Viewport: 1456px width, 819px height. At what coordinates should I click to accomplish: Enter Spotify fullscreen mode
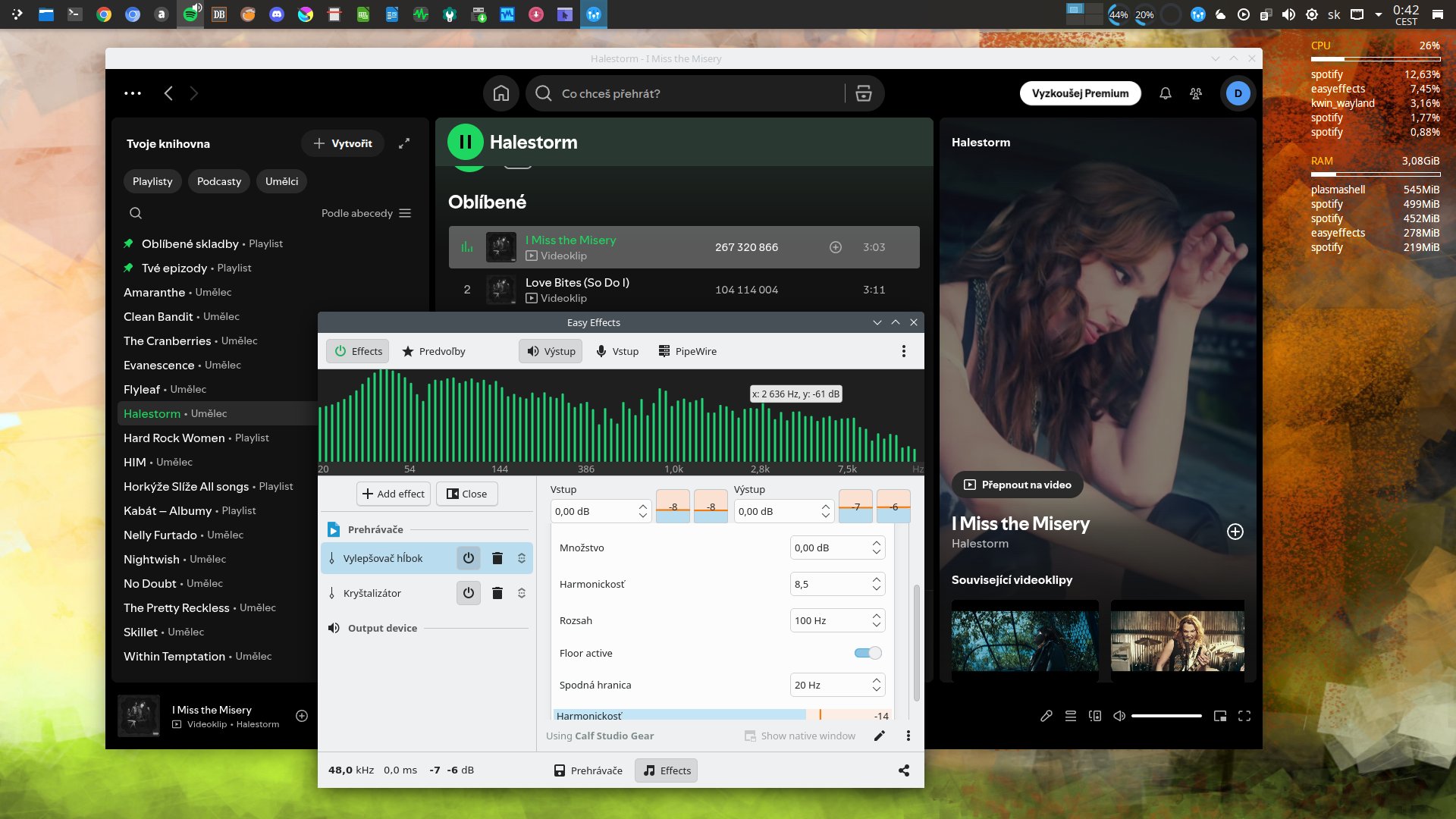tap(1244, 716)
